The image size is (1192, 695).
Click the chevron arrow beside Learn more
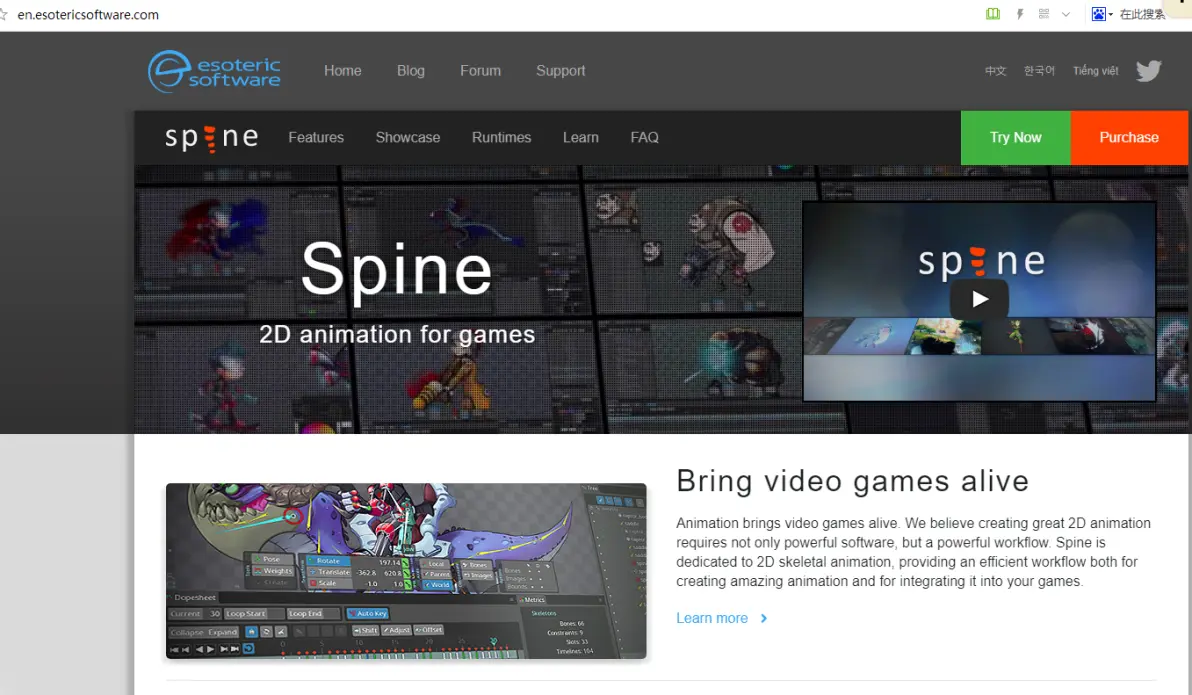(764, 618)
